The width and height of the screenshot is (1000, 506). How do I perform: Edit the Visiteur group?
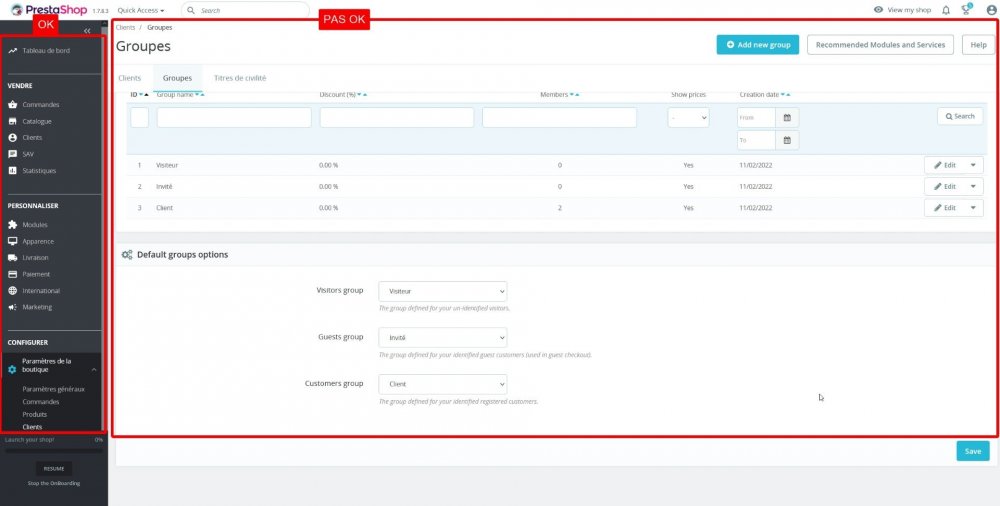click(945, 165)
